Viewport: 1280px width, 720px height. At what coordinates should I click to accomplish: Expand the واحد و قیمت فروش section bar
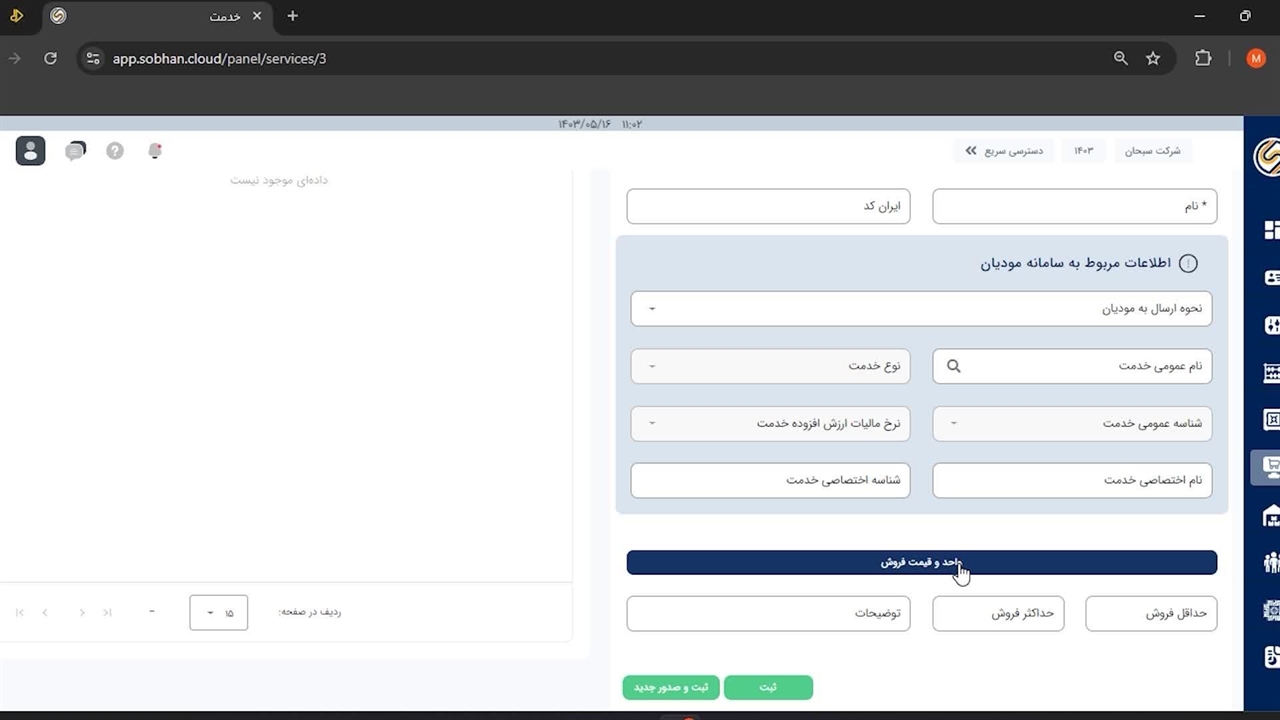click(921, 562)
